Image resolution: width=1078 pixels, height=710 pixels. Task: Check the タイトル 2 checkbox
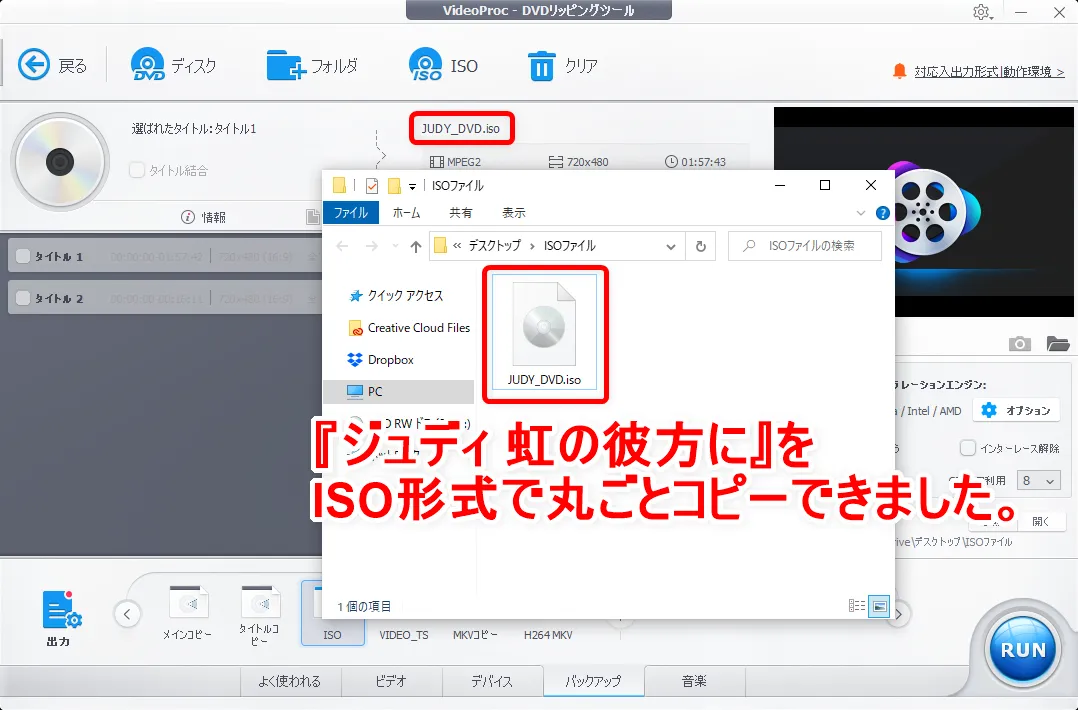click(x=23, y=298)
